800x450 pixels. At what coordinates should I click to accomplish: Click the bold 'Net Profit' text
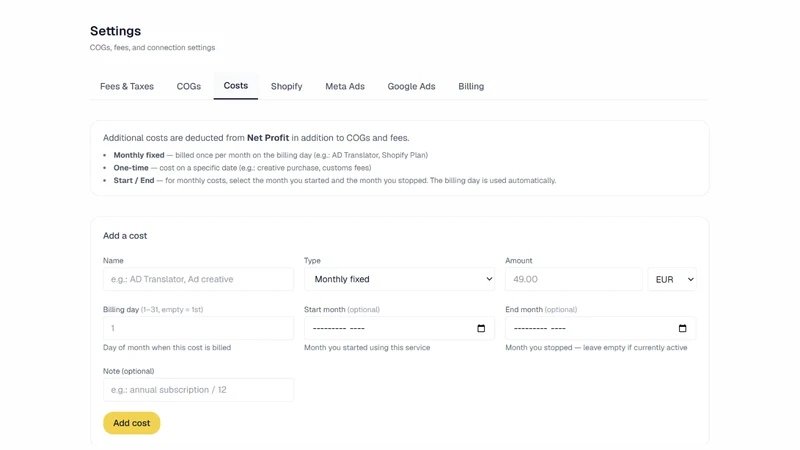[x=268, y=138]
